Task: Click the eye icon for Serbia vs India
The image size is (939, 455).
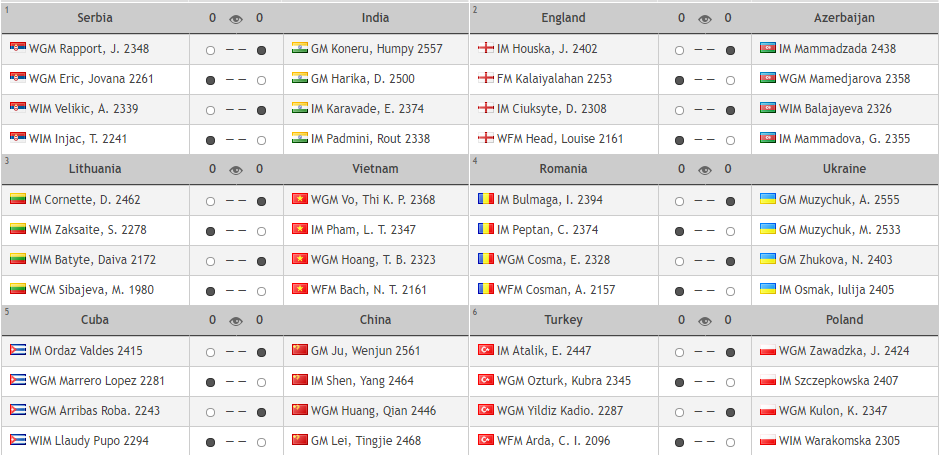Action: (235, 18)
